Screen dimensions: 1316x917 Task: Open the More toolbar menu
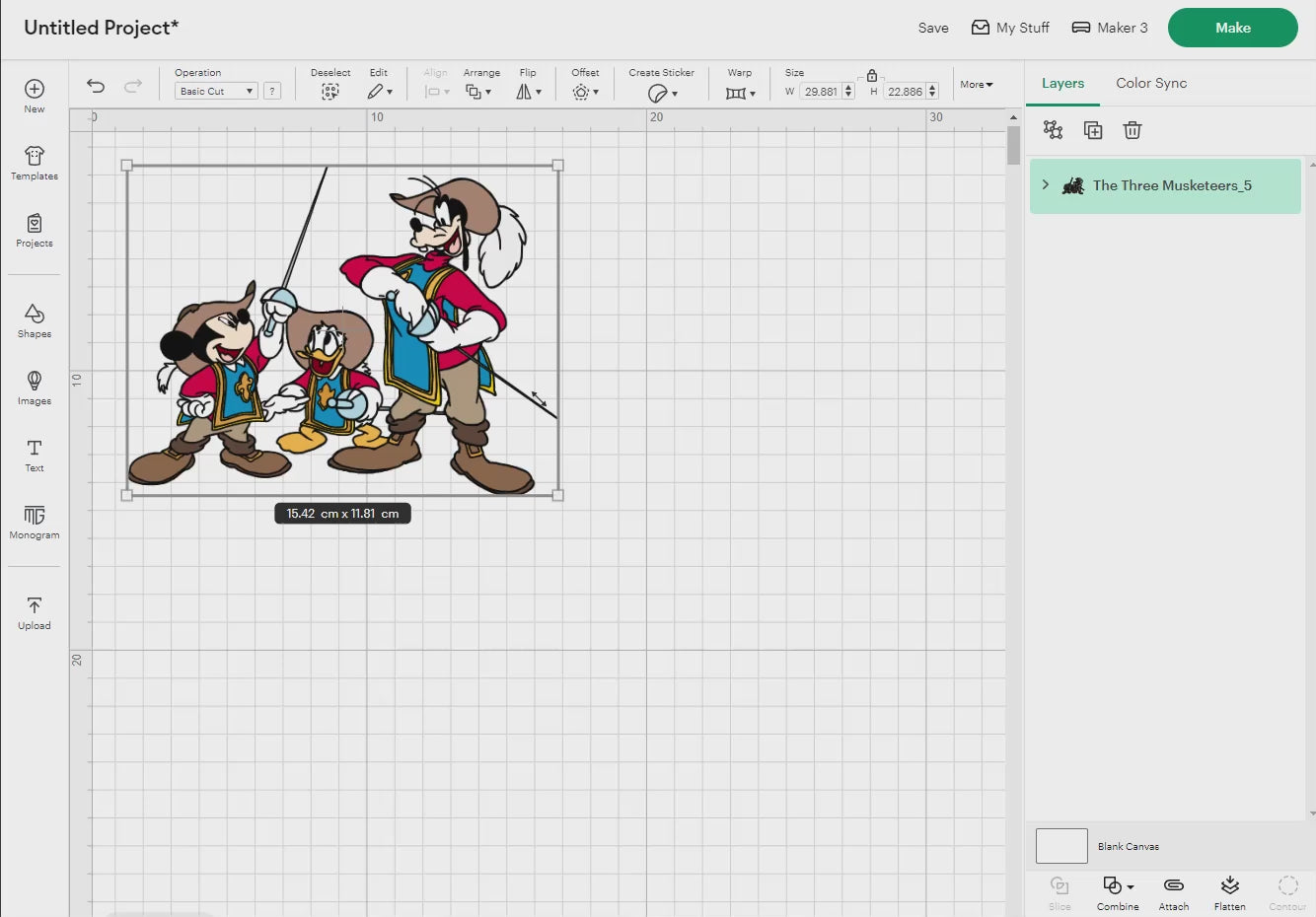point(977,85)
